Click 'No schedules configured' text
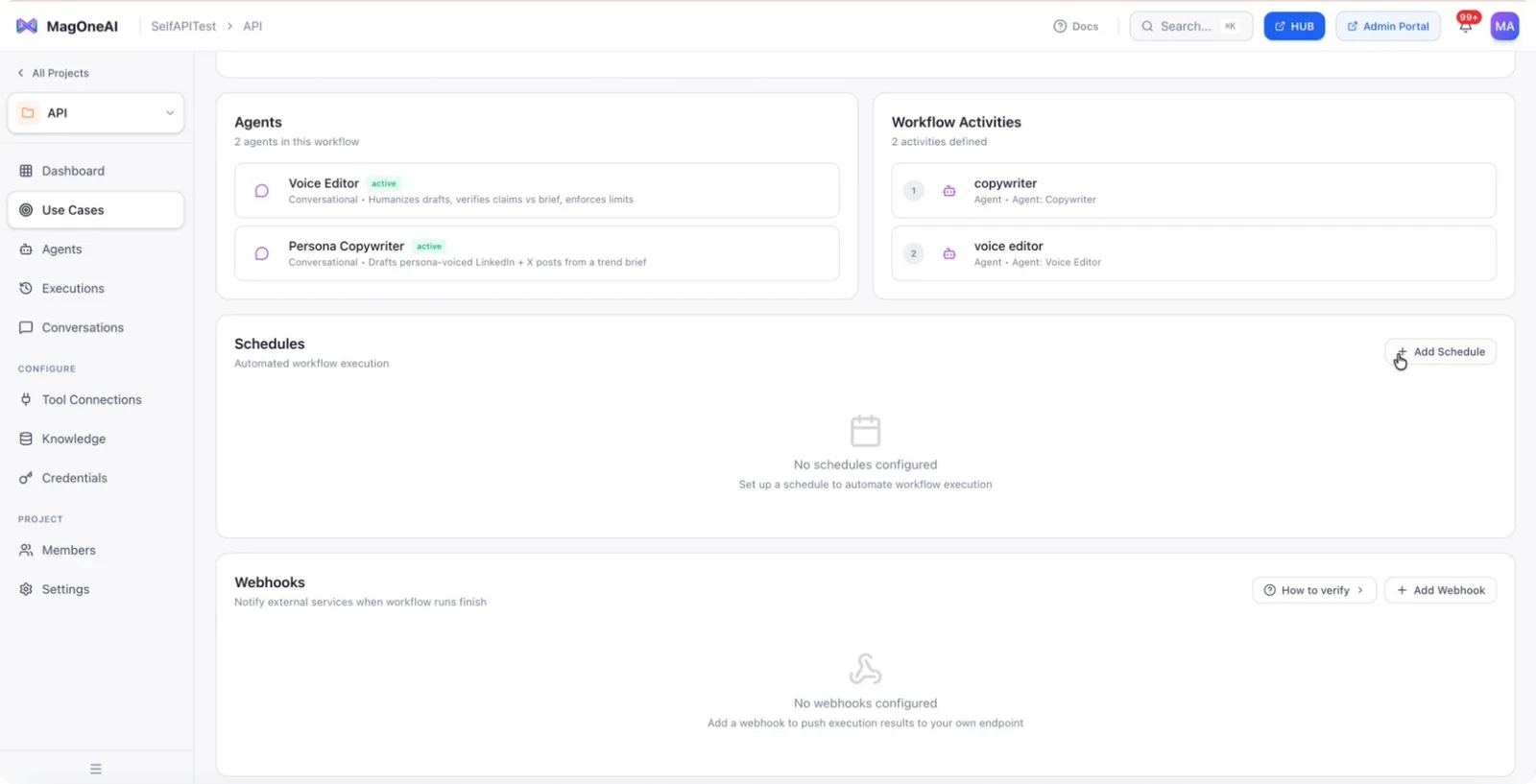Screen dimensions: 1536x784 coord(865,464)
